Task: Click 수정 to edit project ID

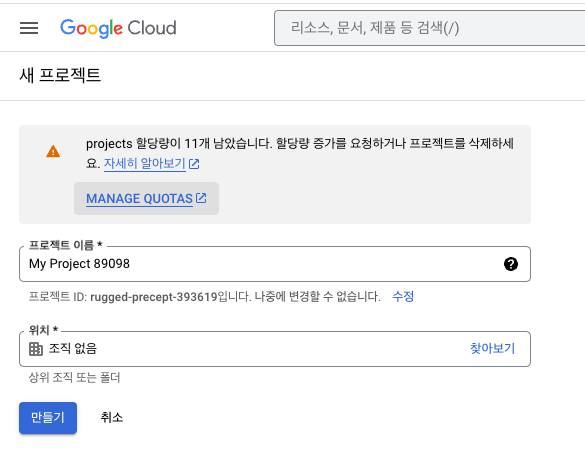Action: click(x=403, y=297)
